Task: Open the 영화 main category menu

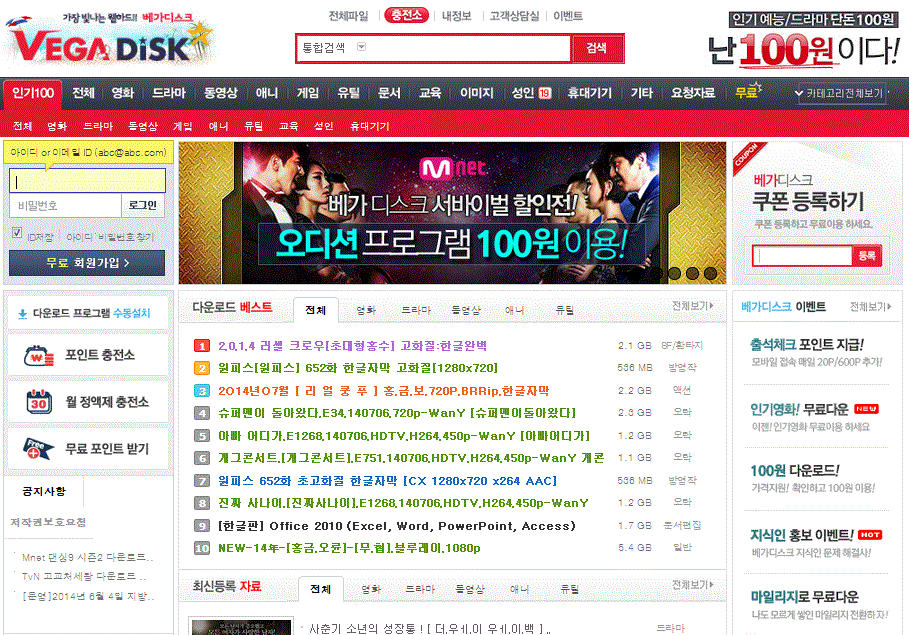Action: [122, 93]
